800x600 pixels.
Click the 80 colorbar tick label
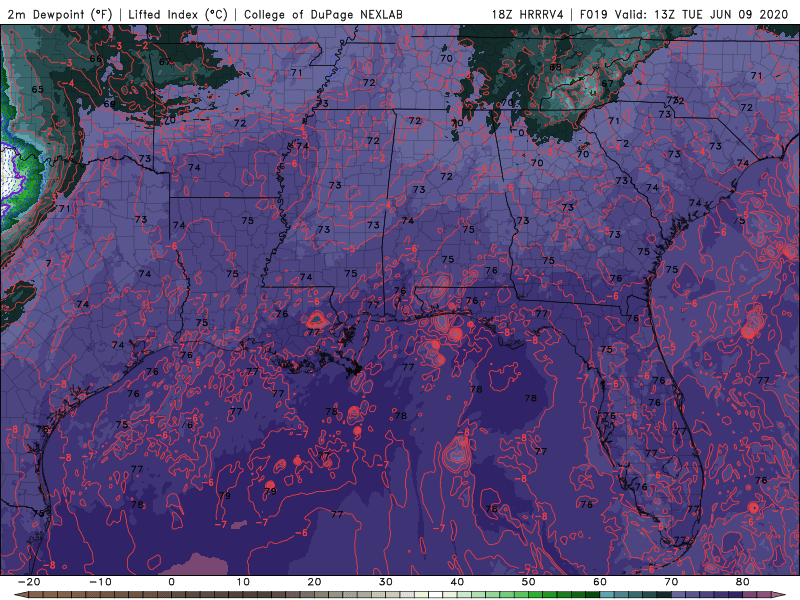click(x=742, y=582)
